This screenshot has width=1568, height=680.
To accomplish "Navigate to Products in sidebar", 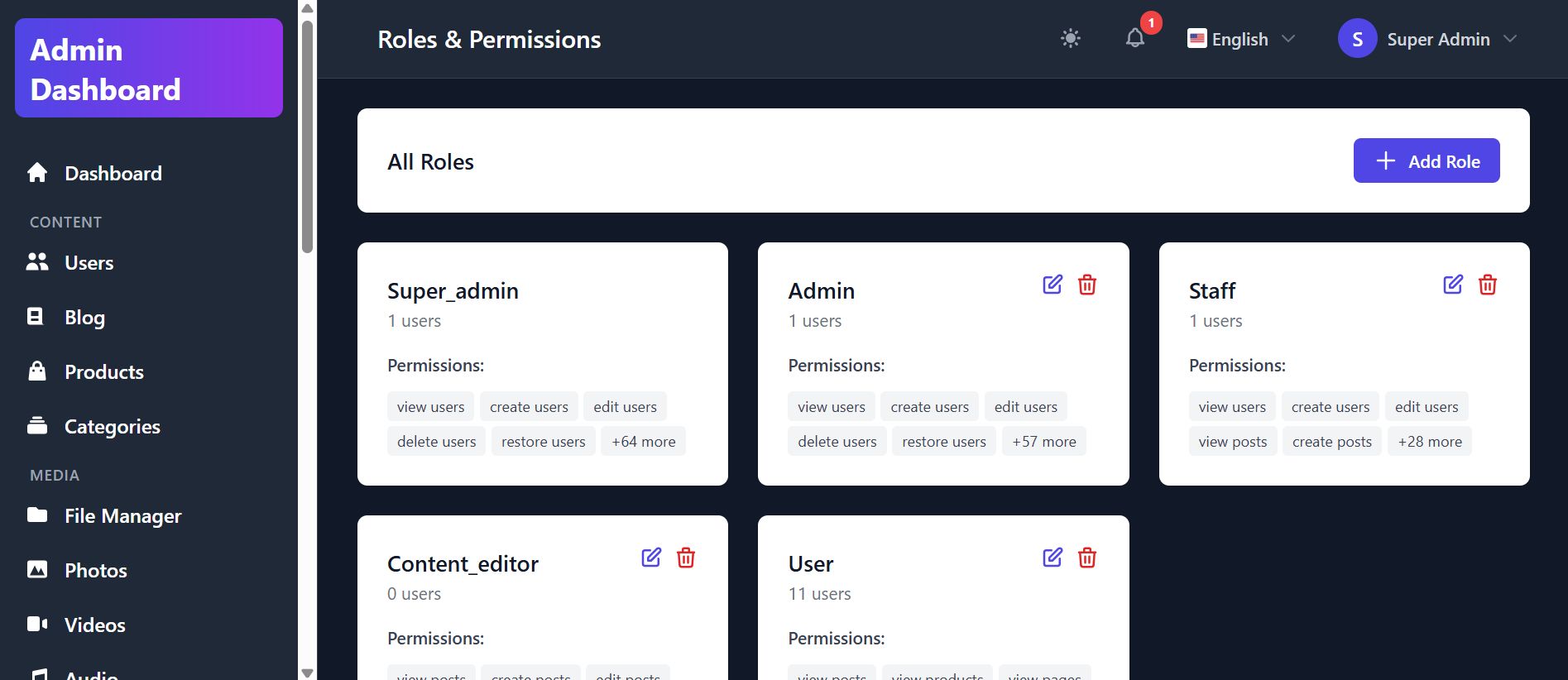I will click(103, 372).
